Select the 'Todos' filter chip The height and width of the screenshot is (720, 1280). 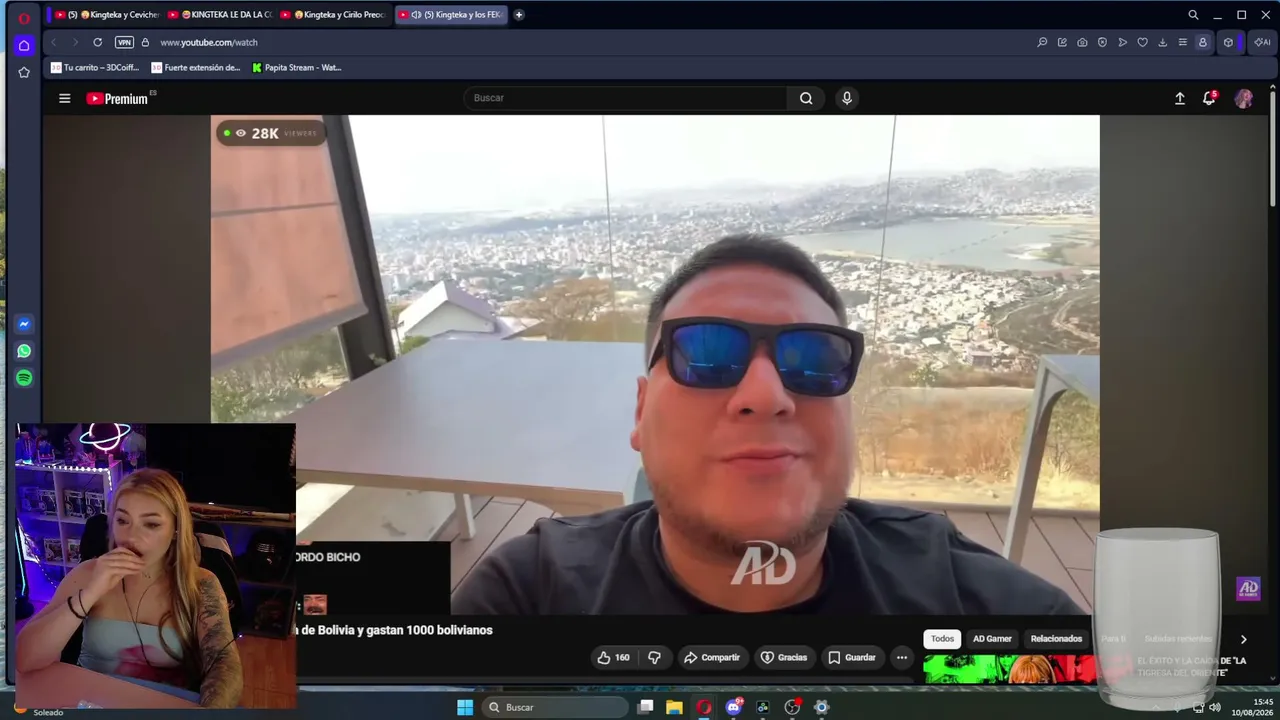point(943,639)
